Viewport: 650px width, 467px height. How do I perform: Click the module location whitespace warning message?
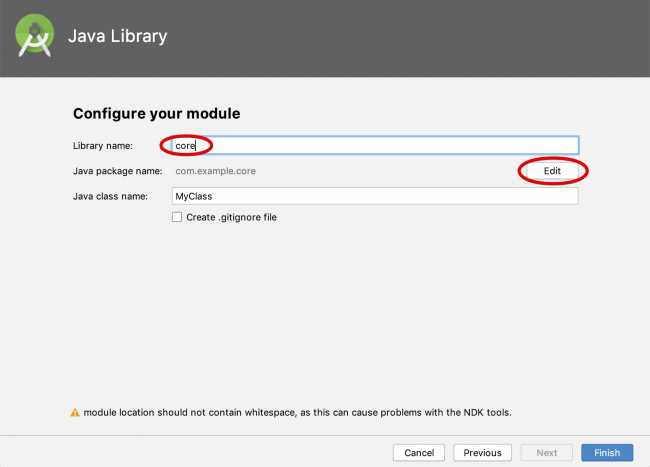pos(298,413)
